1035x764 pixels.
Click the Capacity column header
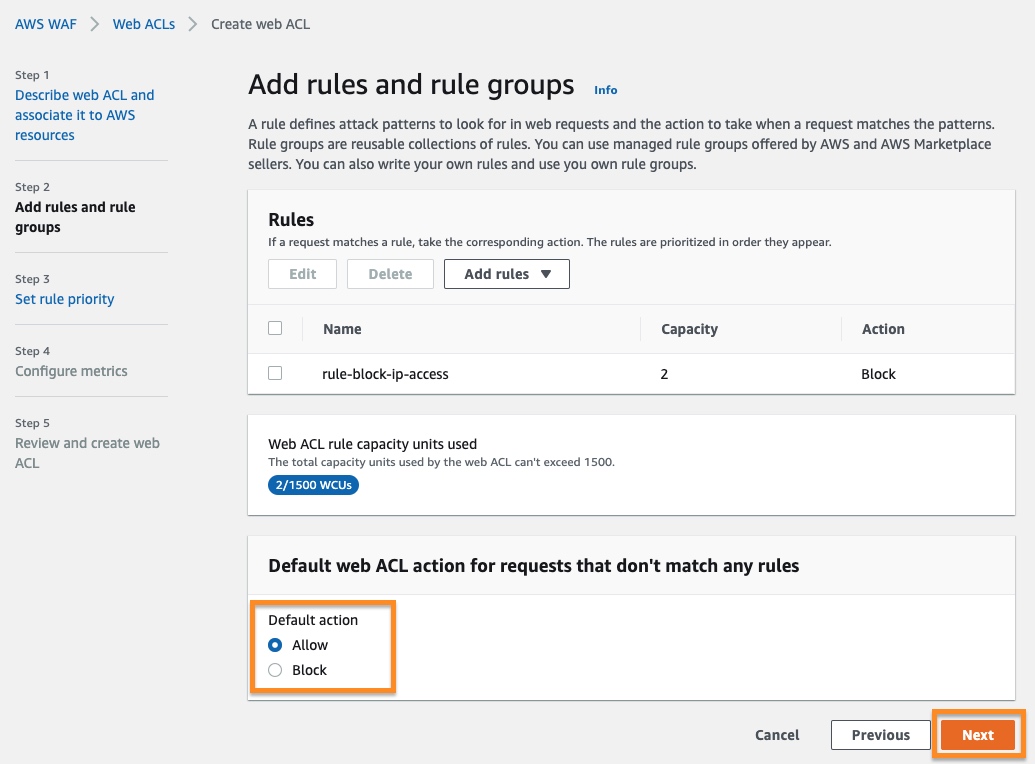click(x=689, y=329)
